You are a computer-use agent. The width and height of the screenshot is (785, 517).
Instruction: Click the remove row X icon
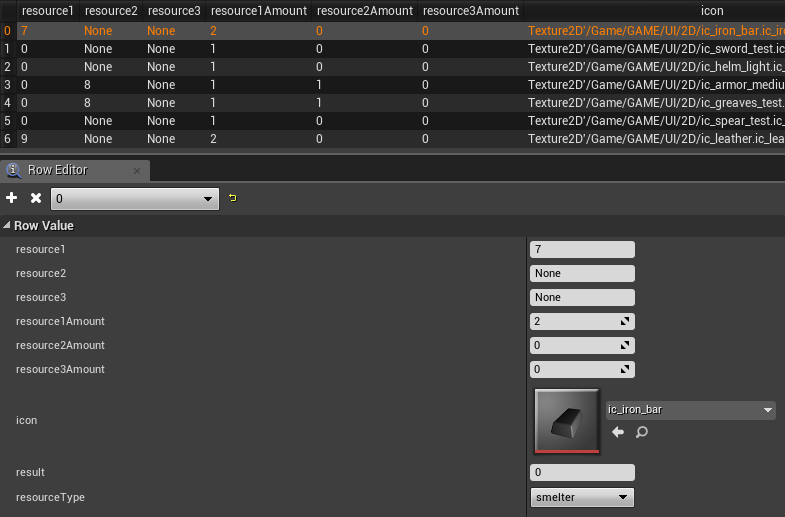click(35, 198)
